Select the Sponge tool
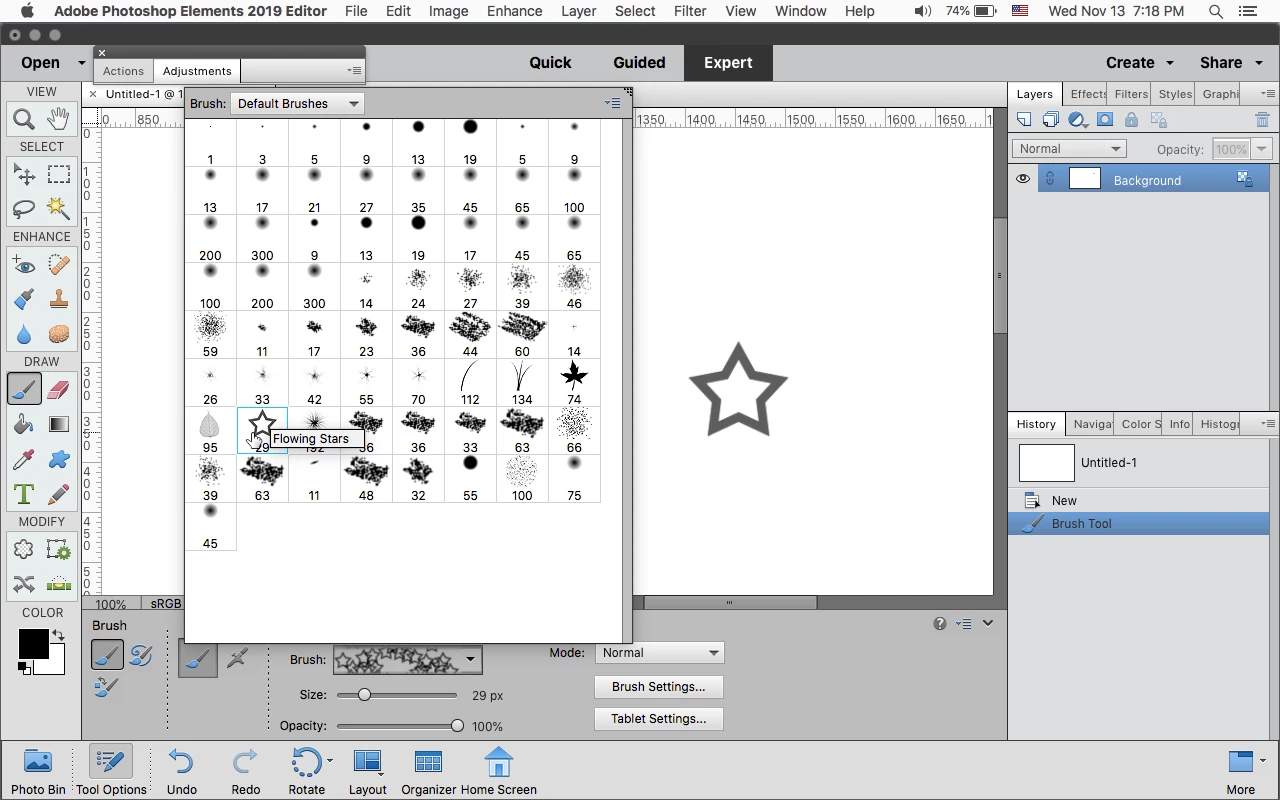This screenshot has height=800, width=1280. (59, 333)
